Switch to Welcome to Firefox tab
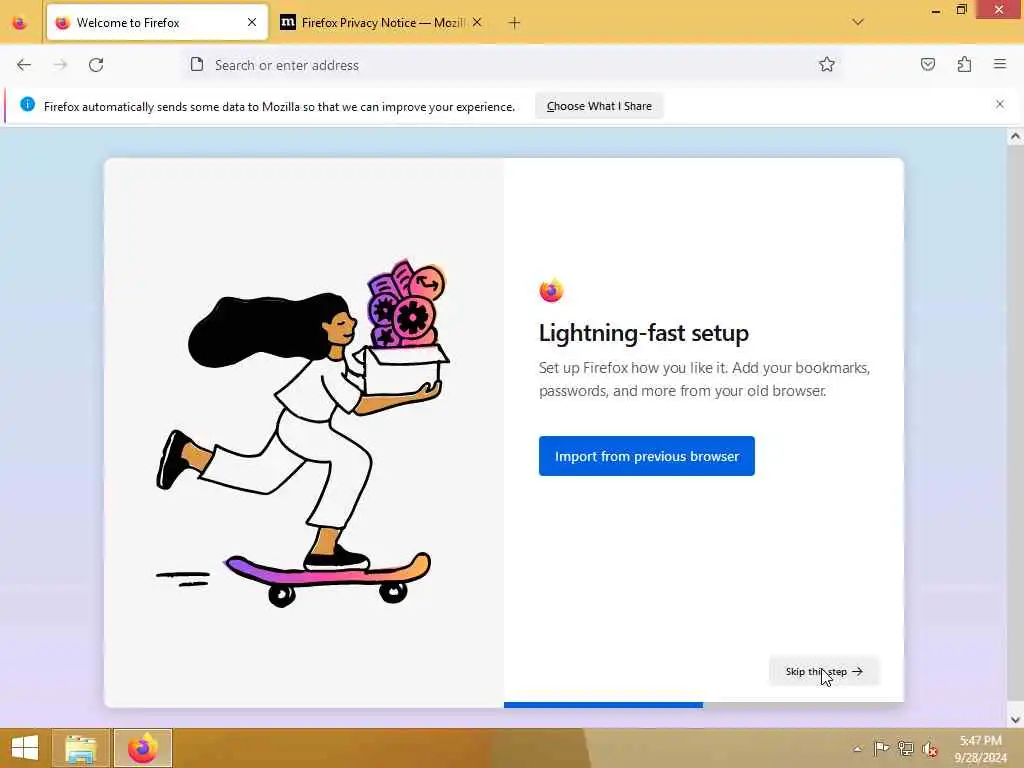Viewport: 1024px width, 768px height. pyautogui.click(x=157, y=22)
